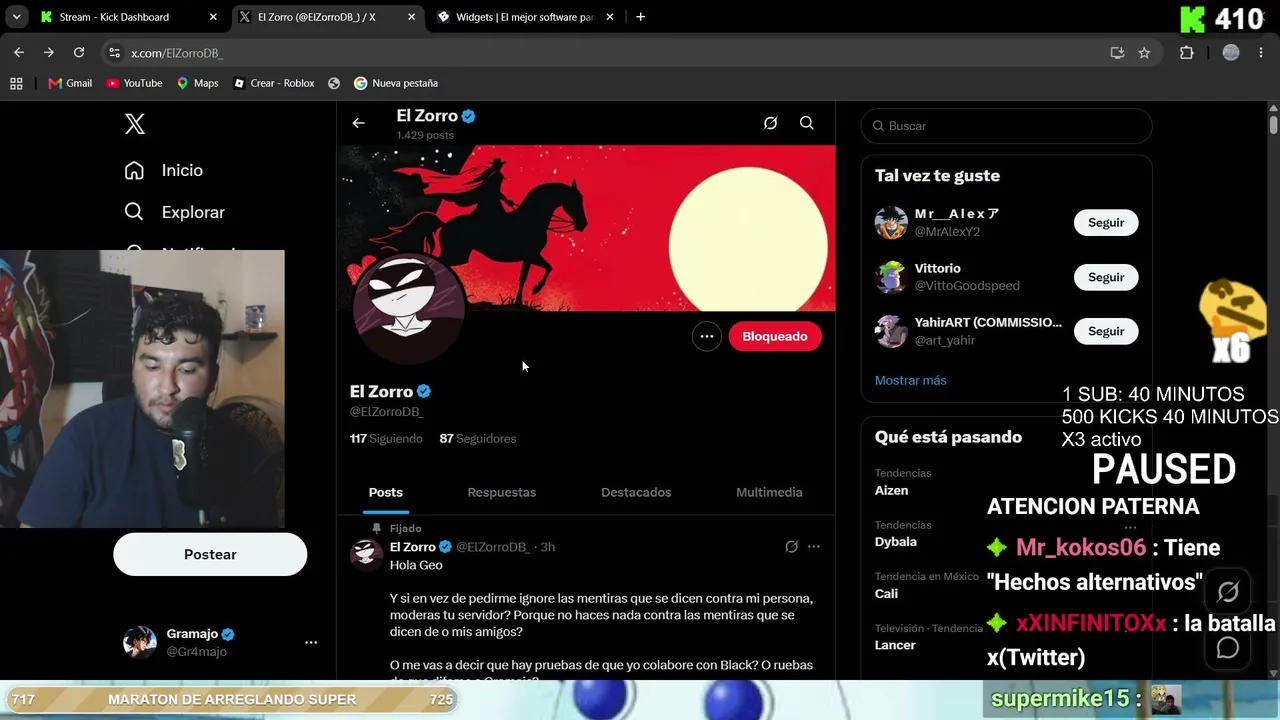The image size is (1280, 720).
Task: Open apps grid in bookmarks bar
Action: (16, 83)
